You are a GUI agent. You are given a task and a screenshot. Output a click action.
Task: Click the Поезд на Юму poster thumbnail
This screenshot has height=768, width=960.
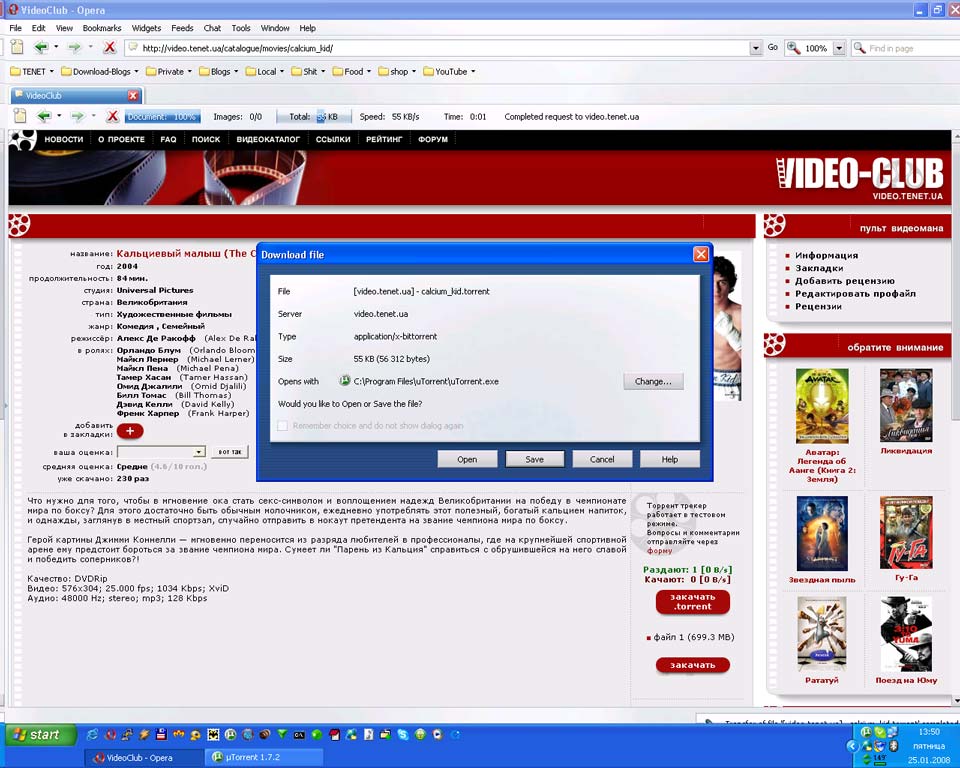(906, 634)
